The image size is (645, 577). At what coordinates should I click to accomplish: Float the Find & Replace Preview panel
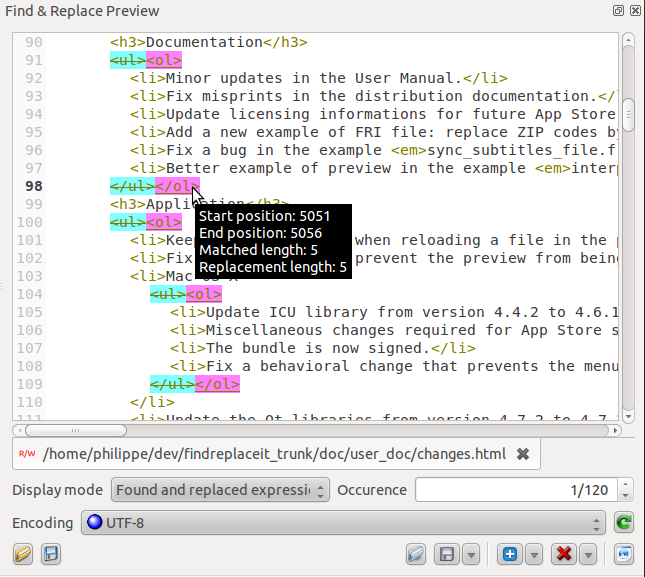(618, 11)
